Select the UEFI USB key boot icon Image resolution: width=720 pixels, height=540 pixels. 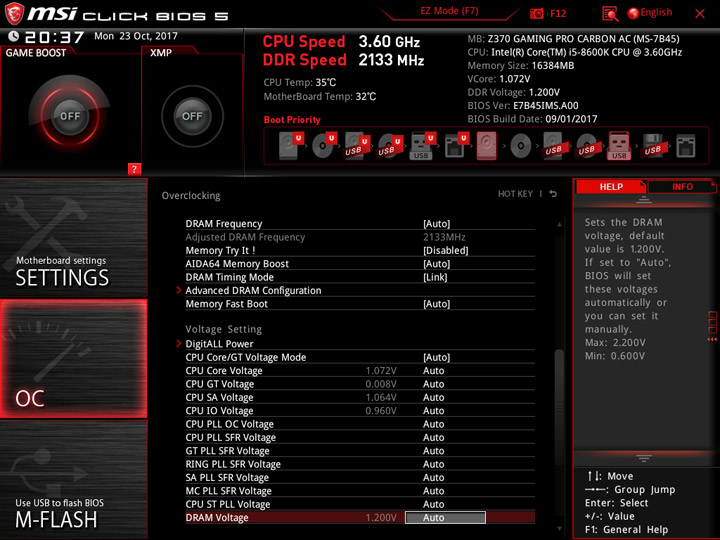pos(423,146)
